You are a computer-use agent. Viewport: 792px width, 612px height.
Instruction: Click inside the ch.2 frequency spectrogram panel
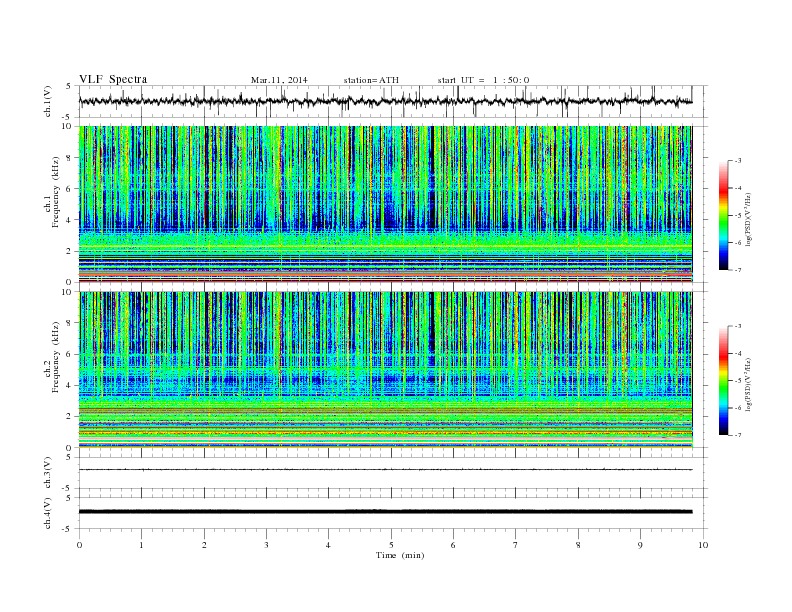point(385,370)
